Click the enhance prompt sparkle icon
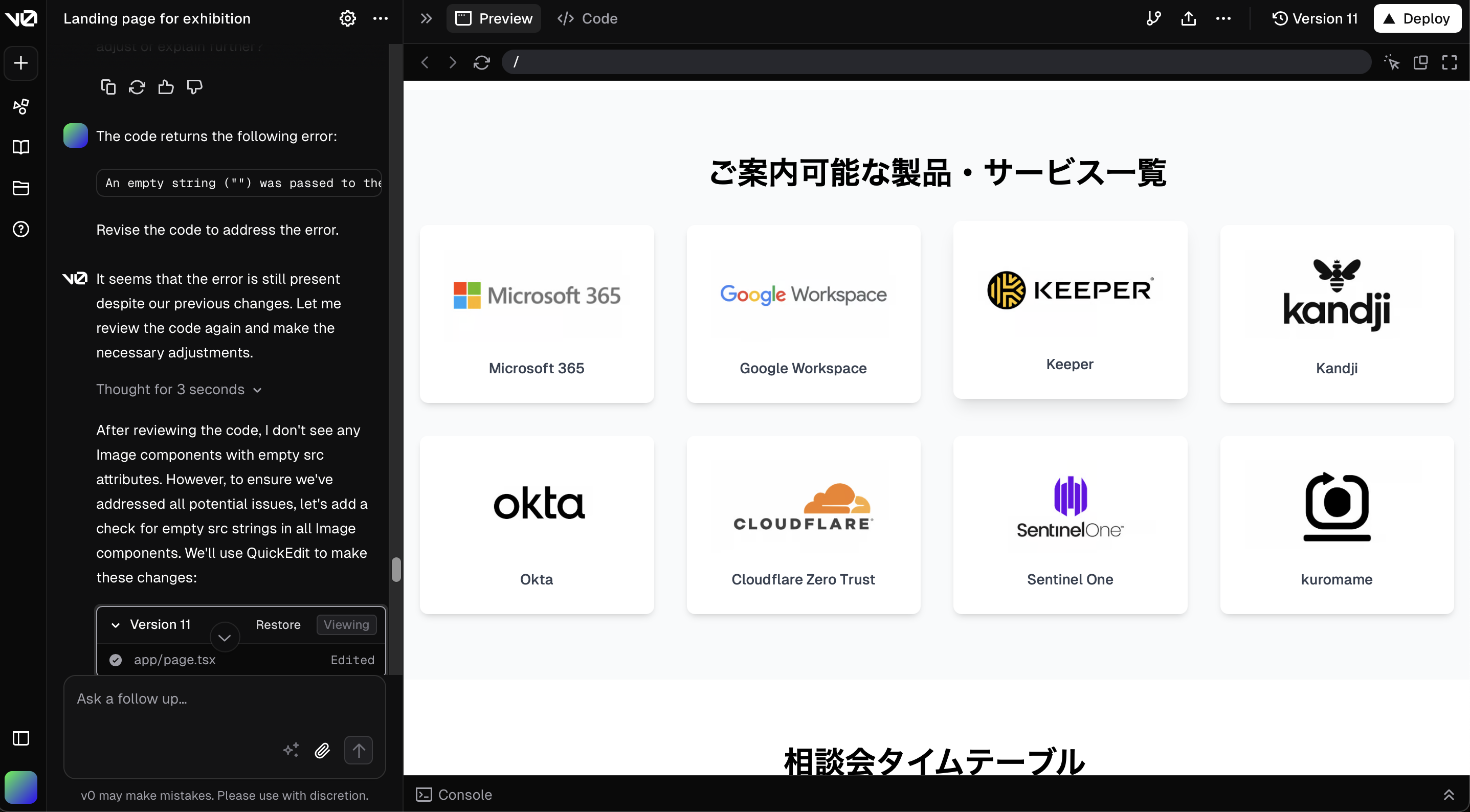 point(291,750)
